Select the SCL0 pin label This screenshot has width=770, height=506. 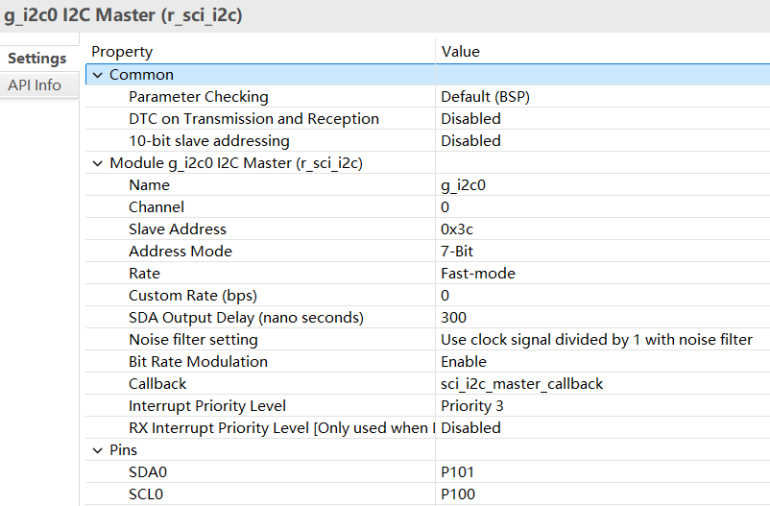pos(146,495)
